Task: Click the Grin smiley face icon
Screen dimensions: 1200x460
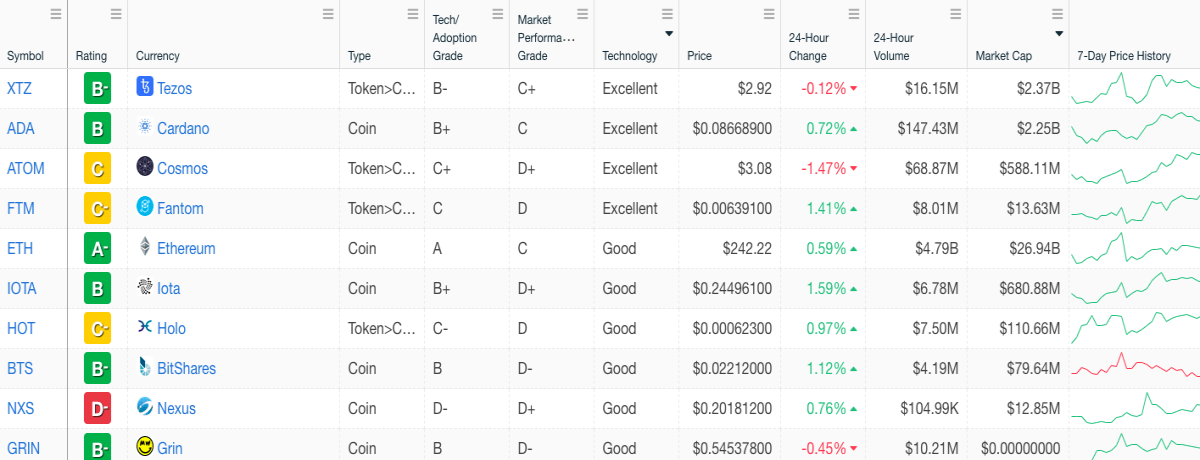Action: 145,447
